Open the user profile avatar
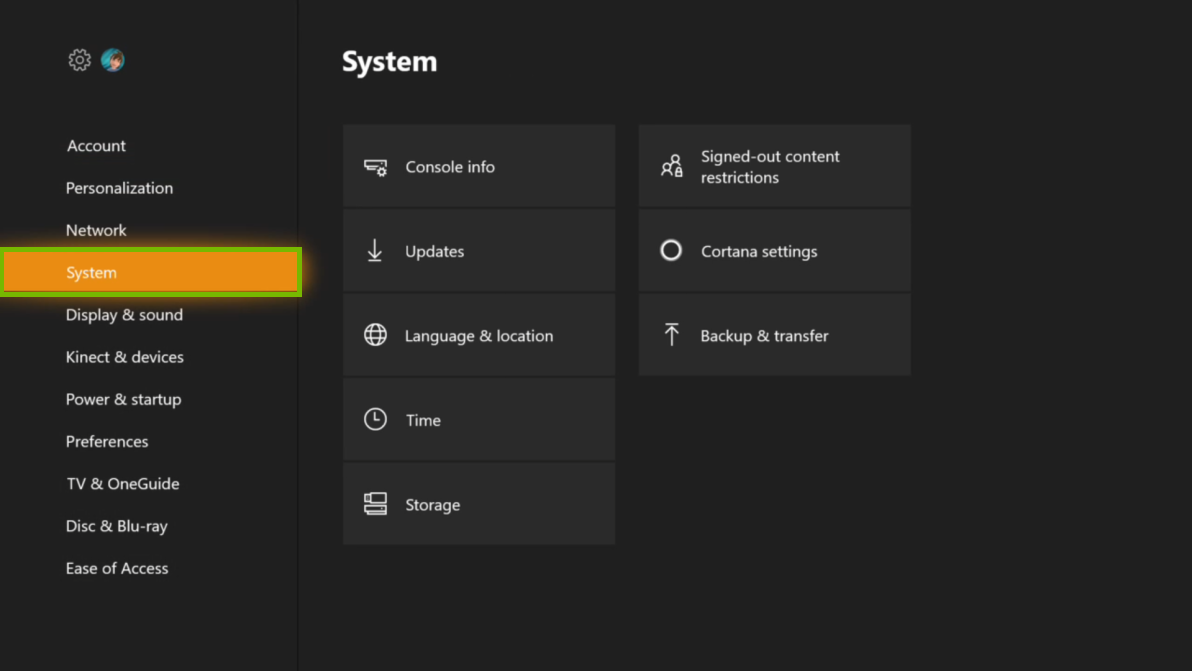The height and width of the screenshot is (671, 1192). click(x=112, y=60)
